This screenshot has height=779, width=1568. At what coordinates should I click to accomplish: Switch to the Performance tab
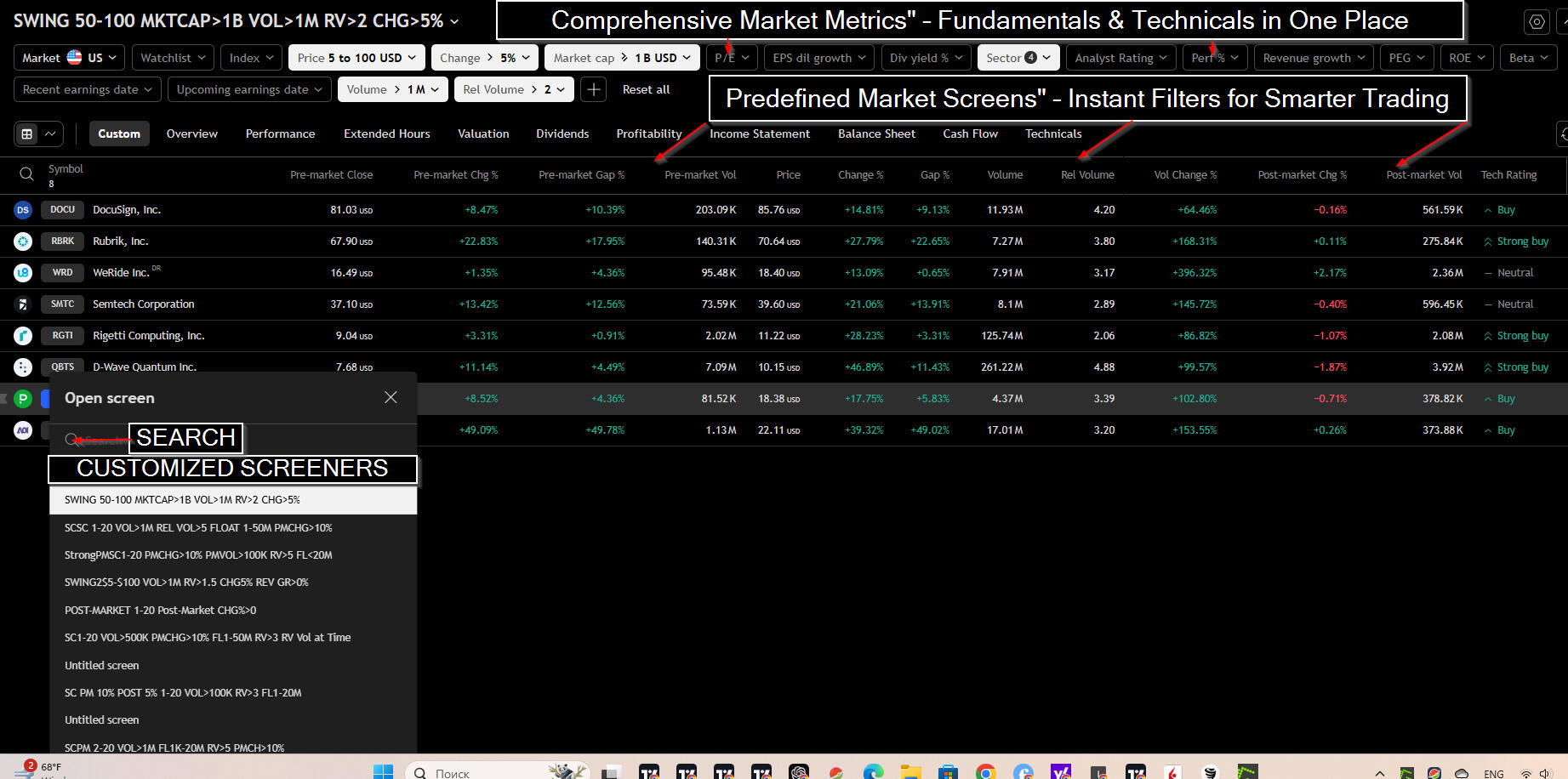click(x=280, y=134)
